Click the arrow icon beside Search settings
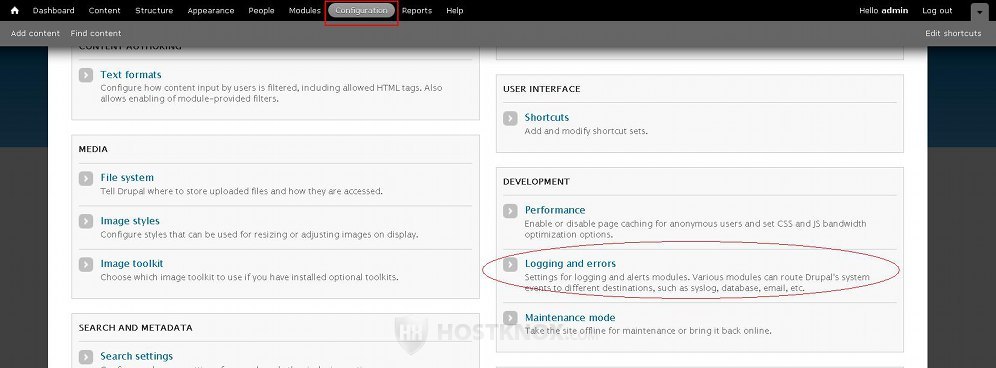The height and width of the screenshot is (368, 996). (x=86, y=357)
